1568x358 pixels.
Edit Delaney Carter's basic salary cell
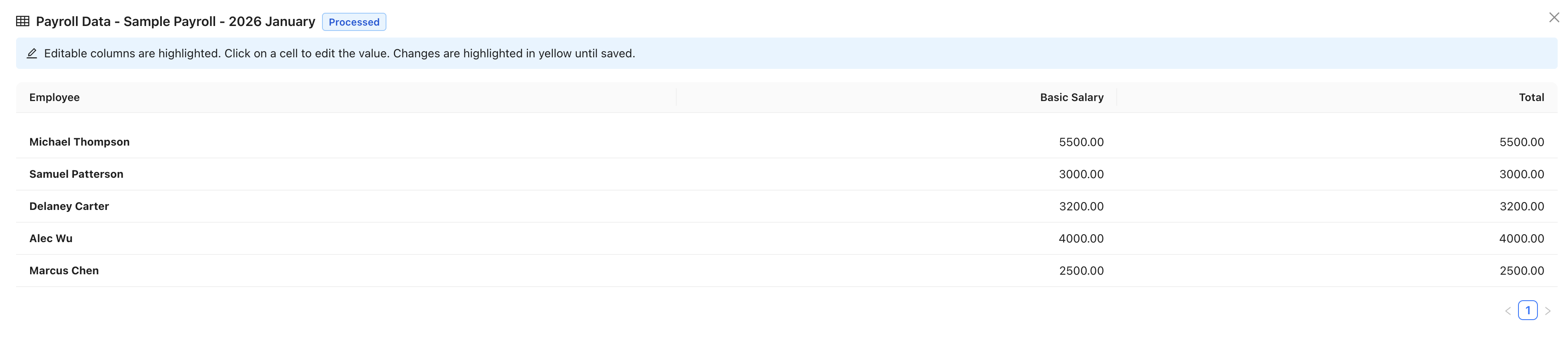tap(1081, 206)
